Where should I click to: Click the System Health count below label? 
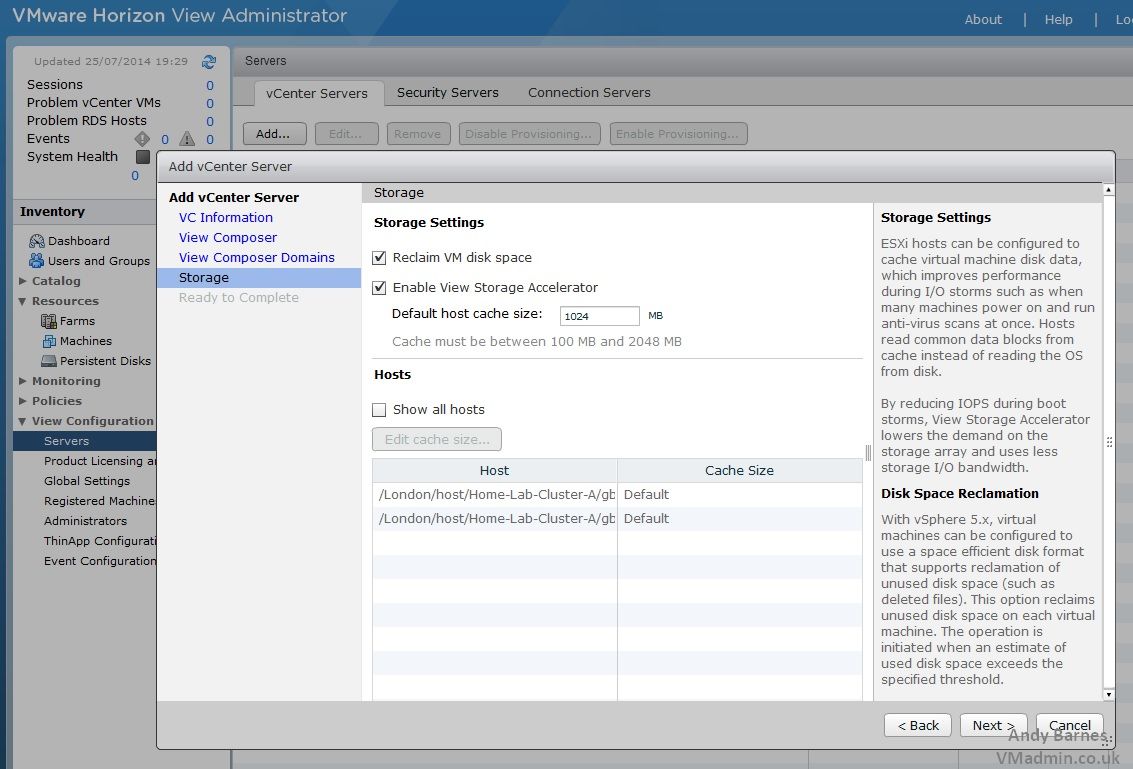coord(134,176)
